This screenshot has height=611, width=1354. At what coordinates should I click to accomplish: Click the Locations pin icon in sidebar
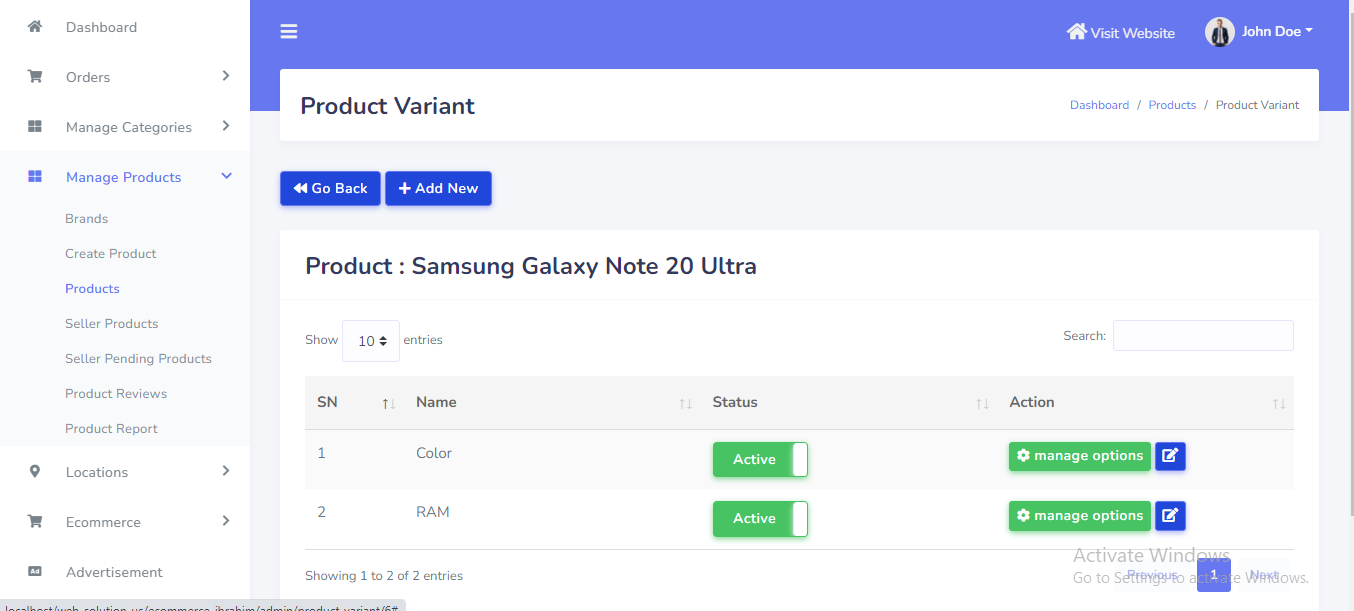(x=35, y=472)
